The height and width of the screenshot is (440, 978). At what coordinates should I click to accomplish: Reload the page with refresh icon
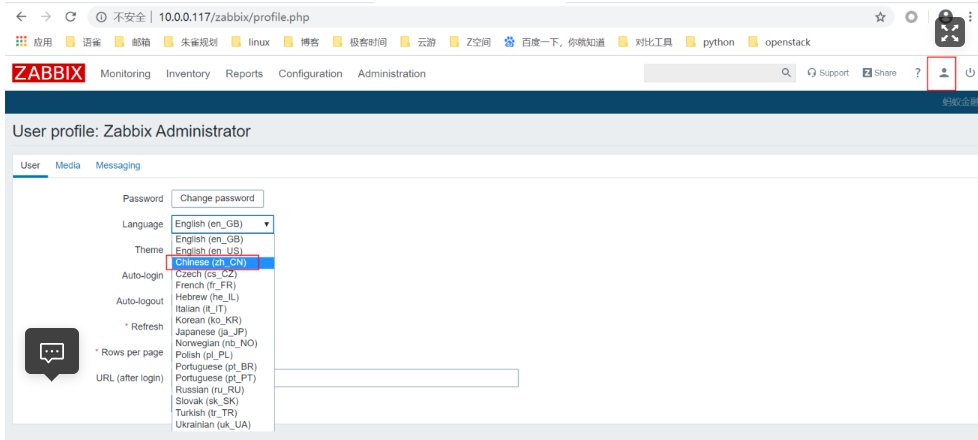(x=70, y=17)
